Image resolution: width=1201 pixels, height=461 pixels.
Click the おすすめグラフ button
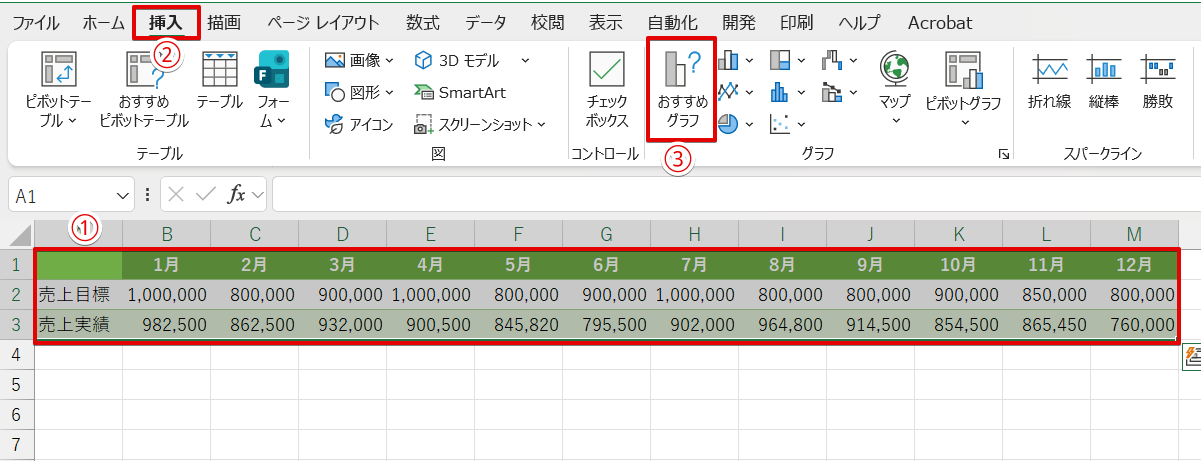(x=682, y=90)
